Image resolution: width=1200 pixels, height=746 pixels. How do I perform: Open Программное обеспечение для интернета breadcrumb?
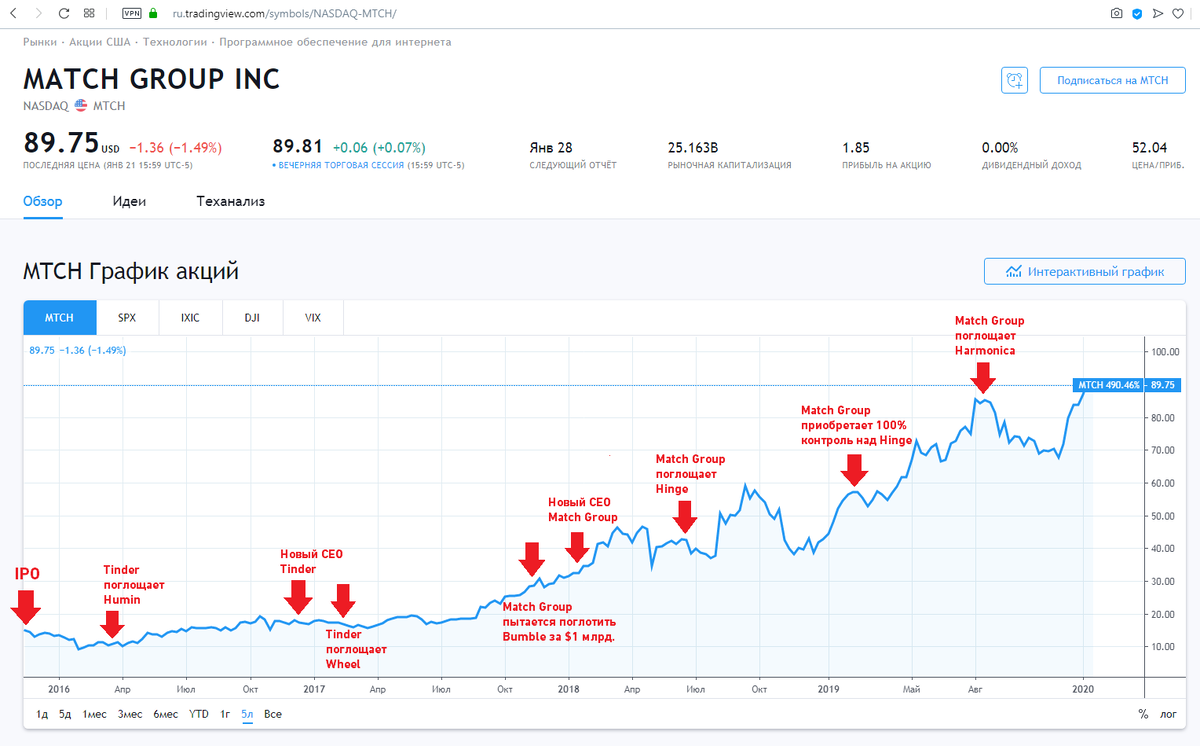335,42
